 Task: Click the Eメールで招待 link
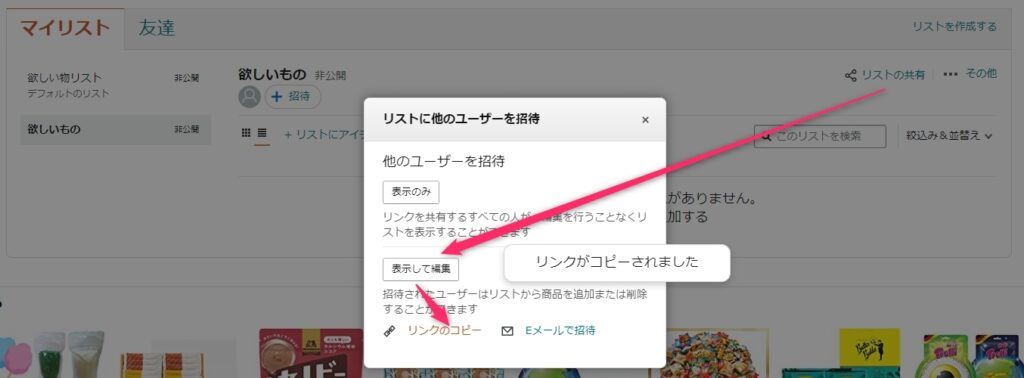click(560, 330)
